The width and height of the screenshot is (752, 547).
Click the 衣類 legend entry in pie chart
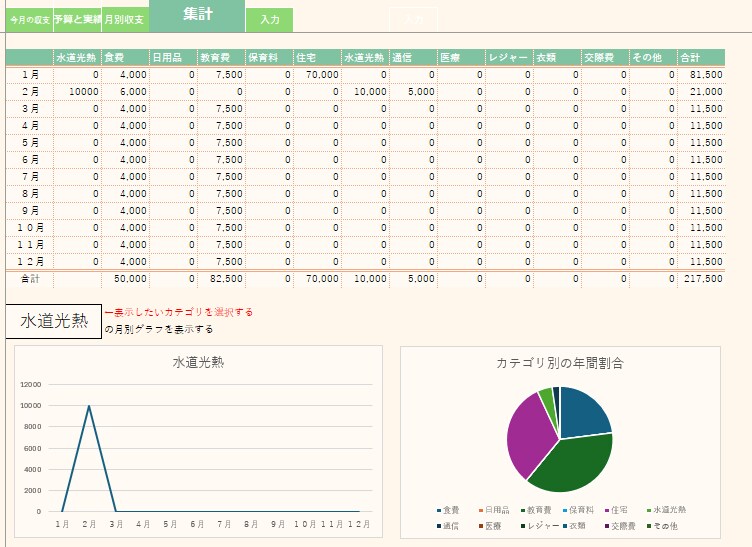tap(574, 526)
